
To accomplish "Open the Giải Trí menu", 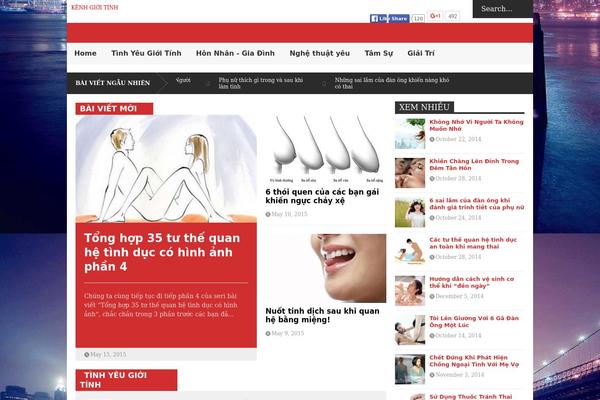I will (x=421, y=53).
